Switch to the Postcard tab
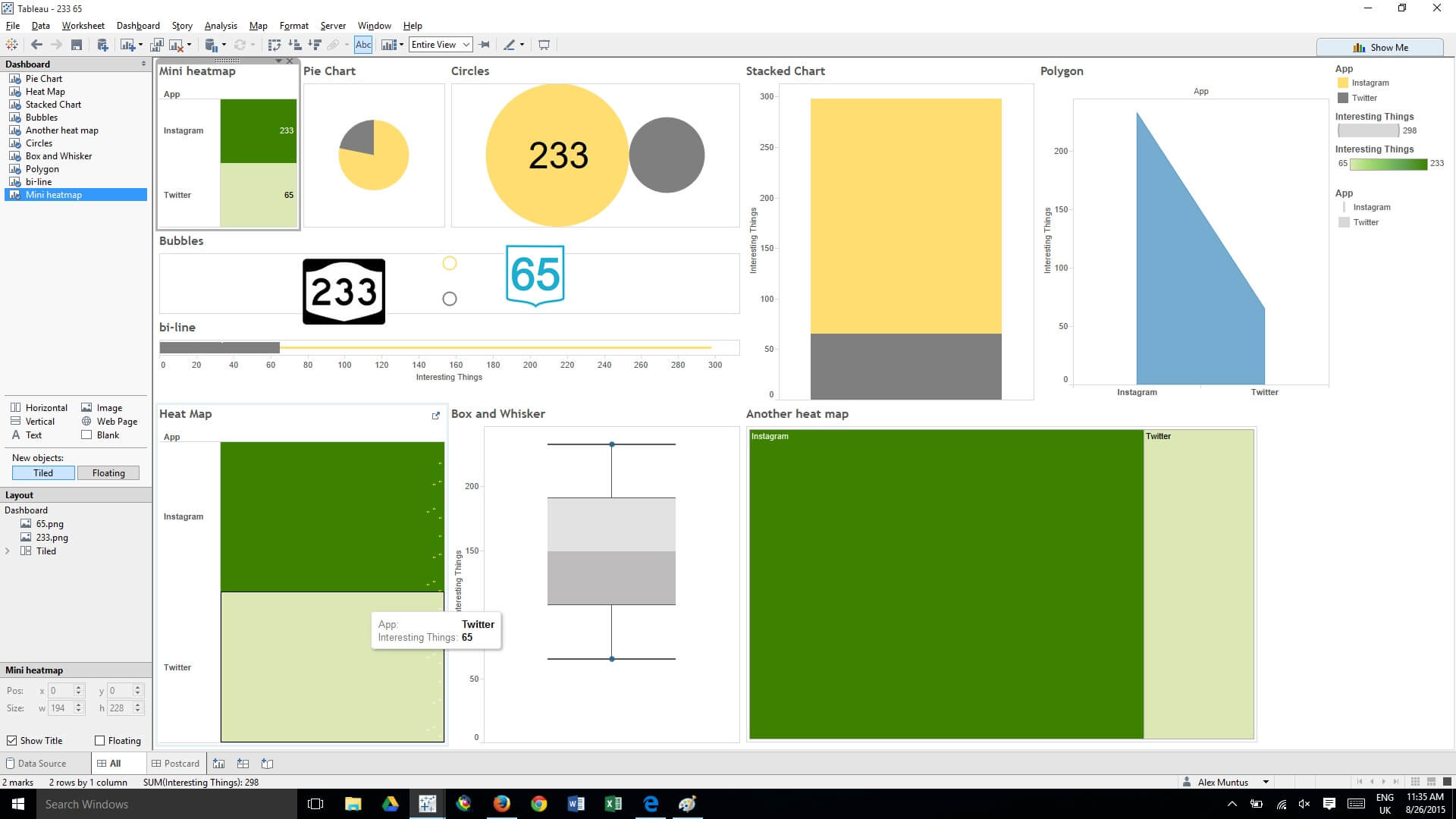1456x819 pixels. pos(175,764)
